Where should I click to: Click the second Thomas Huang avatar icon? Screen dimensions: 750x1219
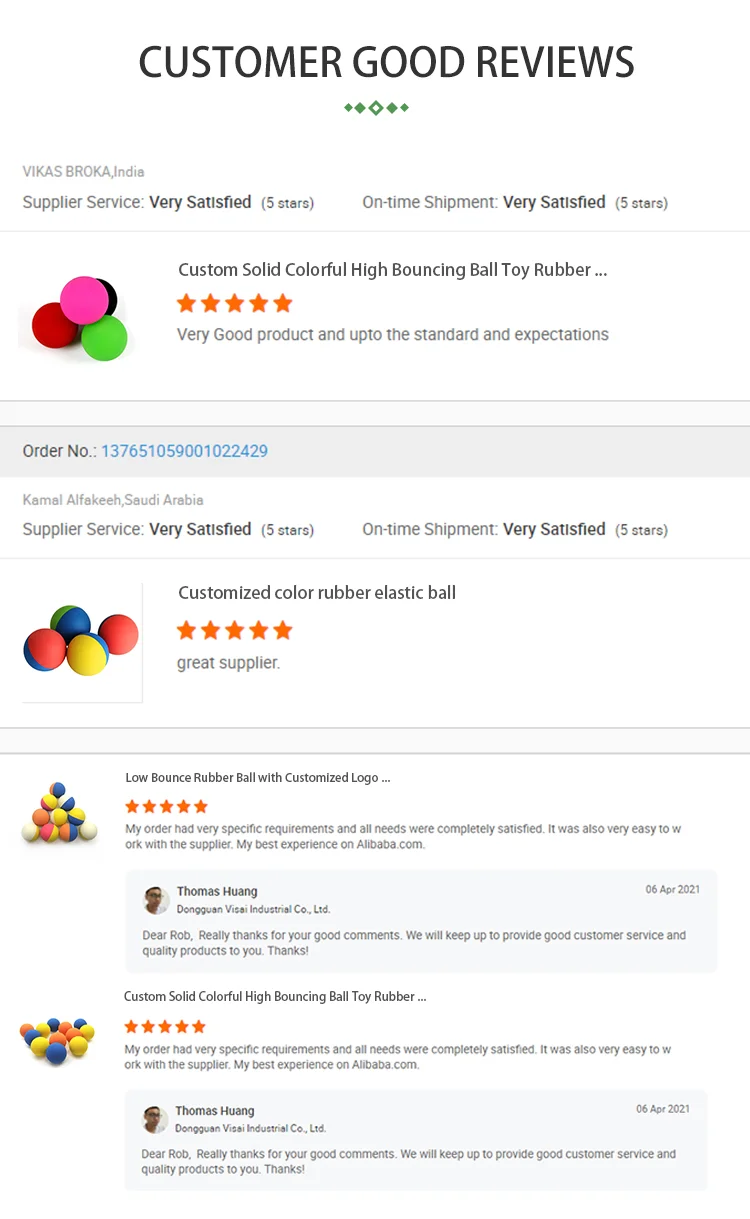pos(155,1119)
